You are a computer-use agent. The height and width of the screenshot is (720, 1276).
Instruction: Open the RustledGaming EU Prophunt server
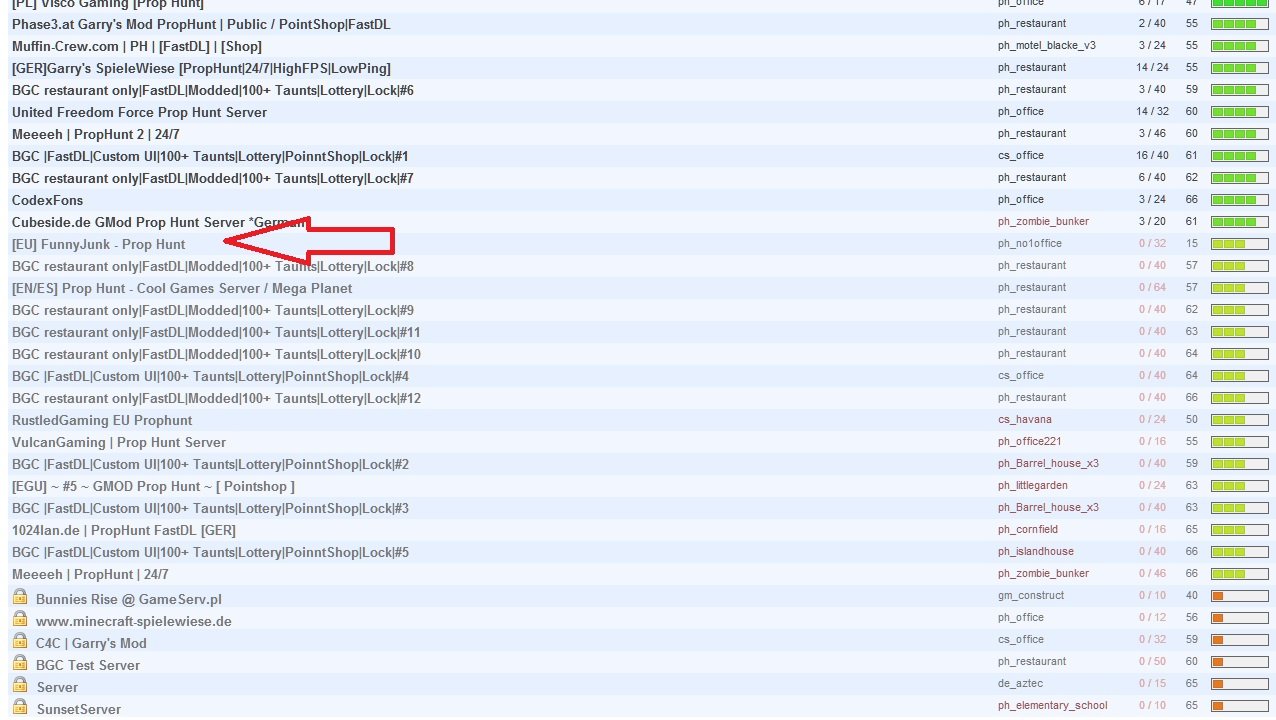coord(102,420)
